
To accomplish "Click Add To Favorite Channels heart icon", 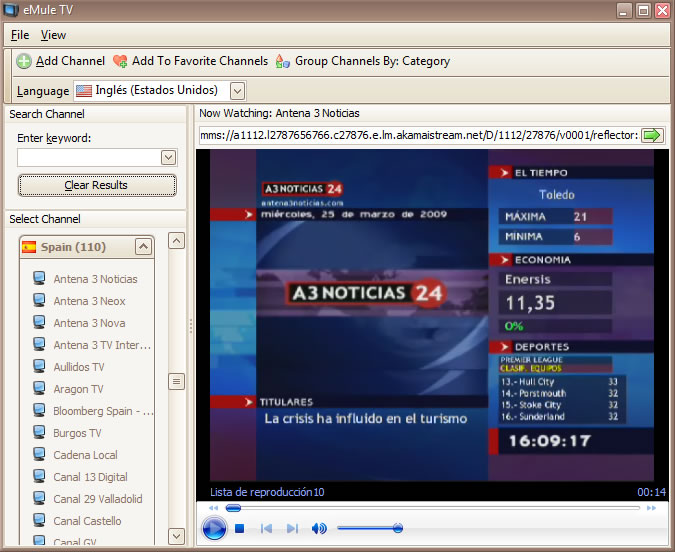I will [120, 61].
